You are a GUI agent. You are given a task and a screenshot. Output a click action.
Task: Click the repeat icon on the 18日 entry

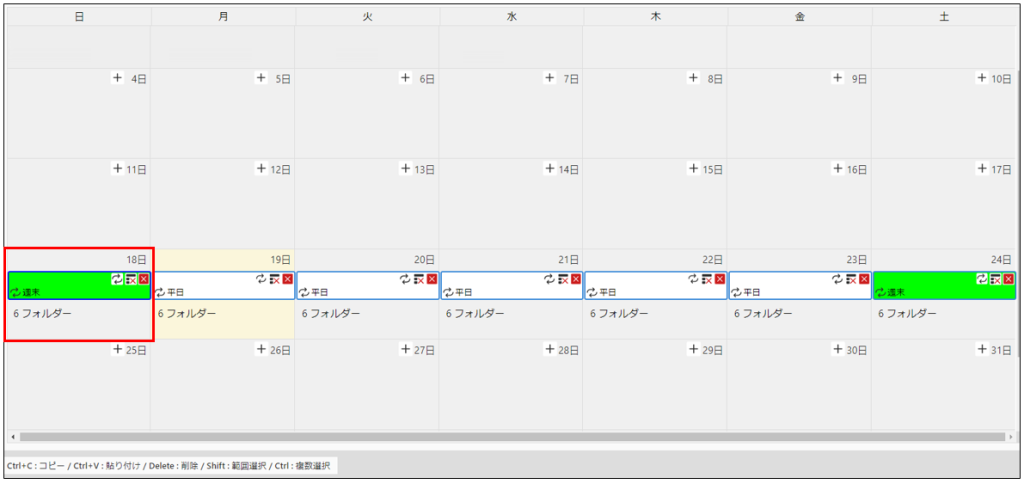click(x=117, y=279)
